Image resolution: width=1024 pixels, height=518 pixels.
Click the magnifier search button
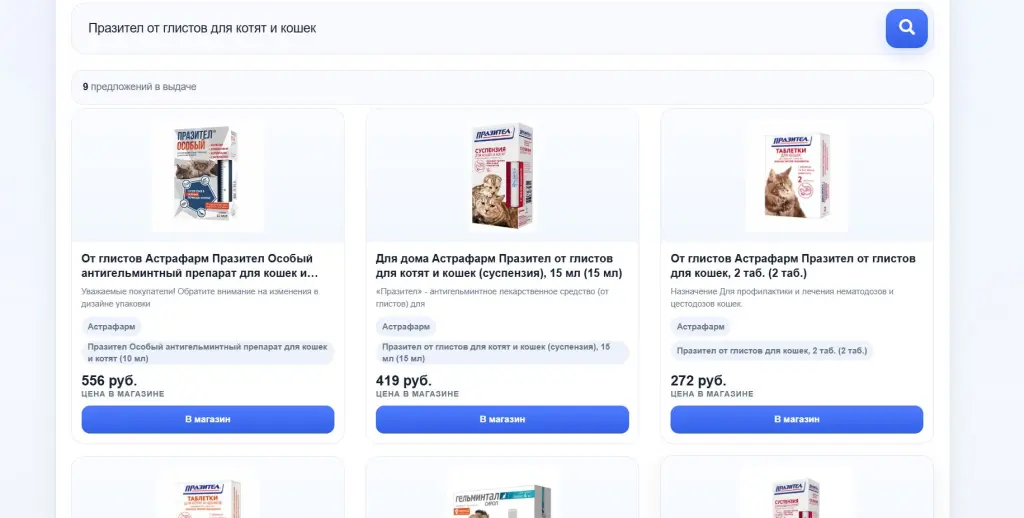[906, 28]
